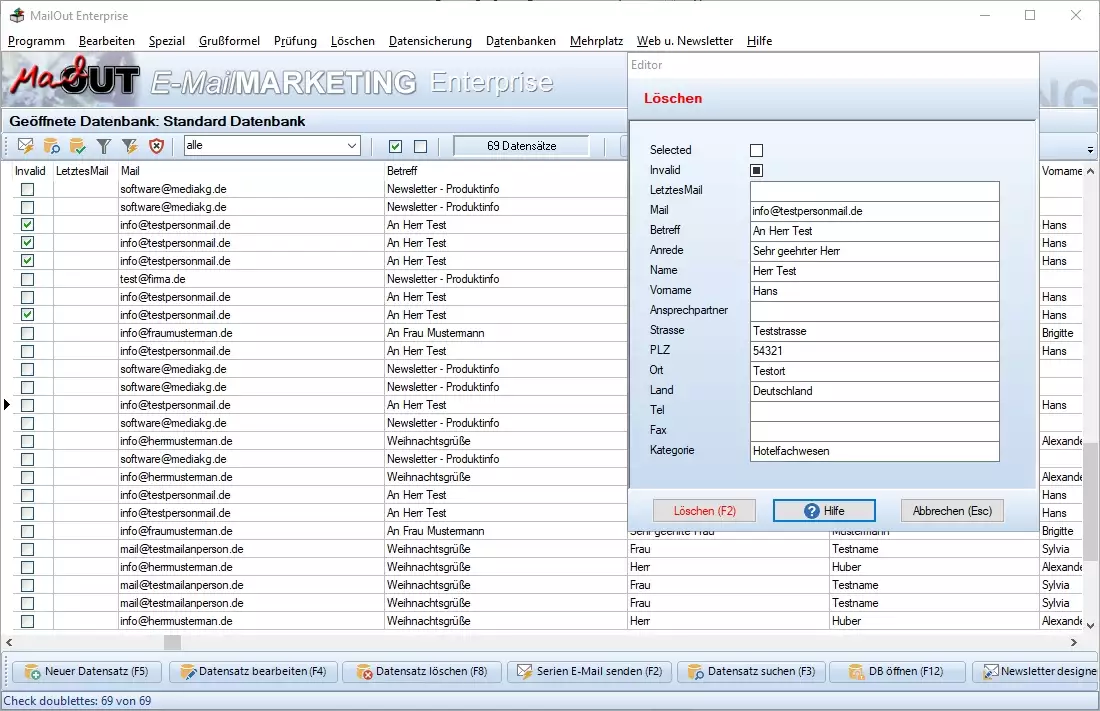
Task: Click the deselect-all empty box toolbar icon
Action: [420, 146]
